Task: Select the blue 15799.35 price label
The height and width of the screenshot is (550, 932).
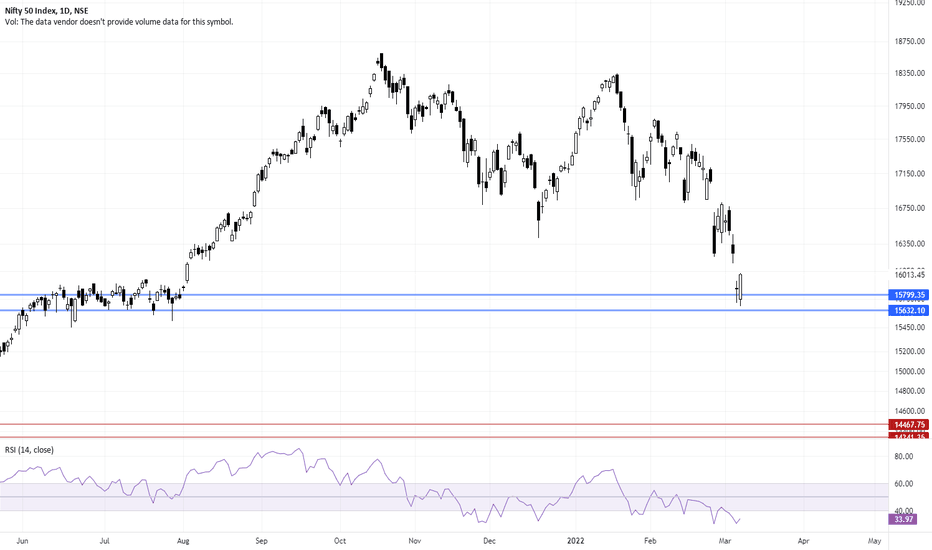Action: (909, 295)
